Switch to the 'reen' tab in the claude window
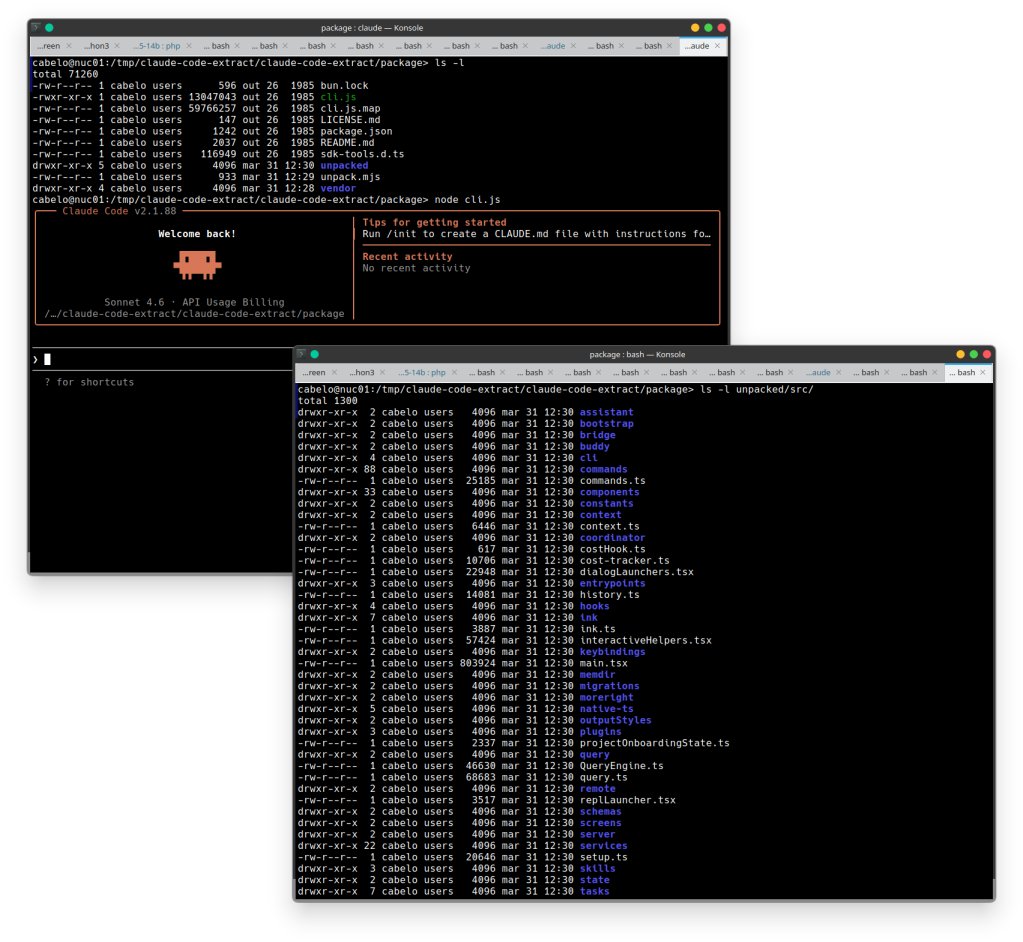The width and height of the screenshot is (1023, 942). pyautogui.click(x=49, y=46)
